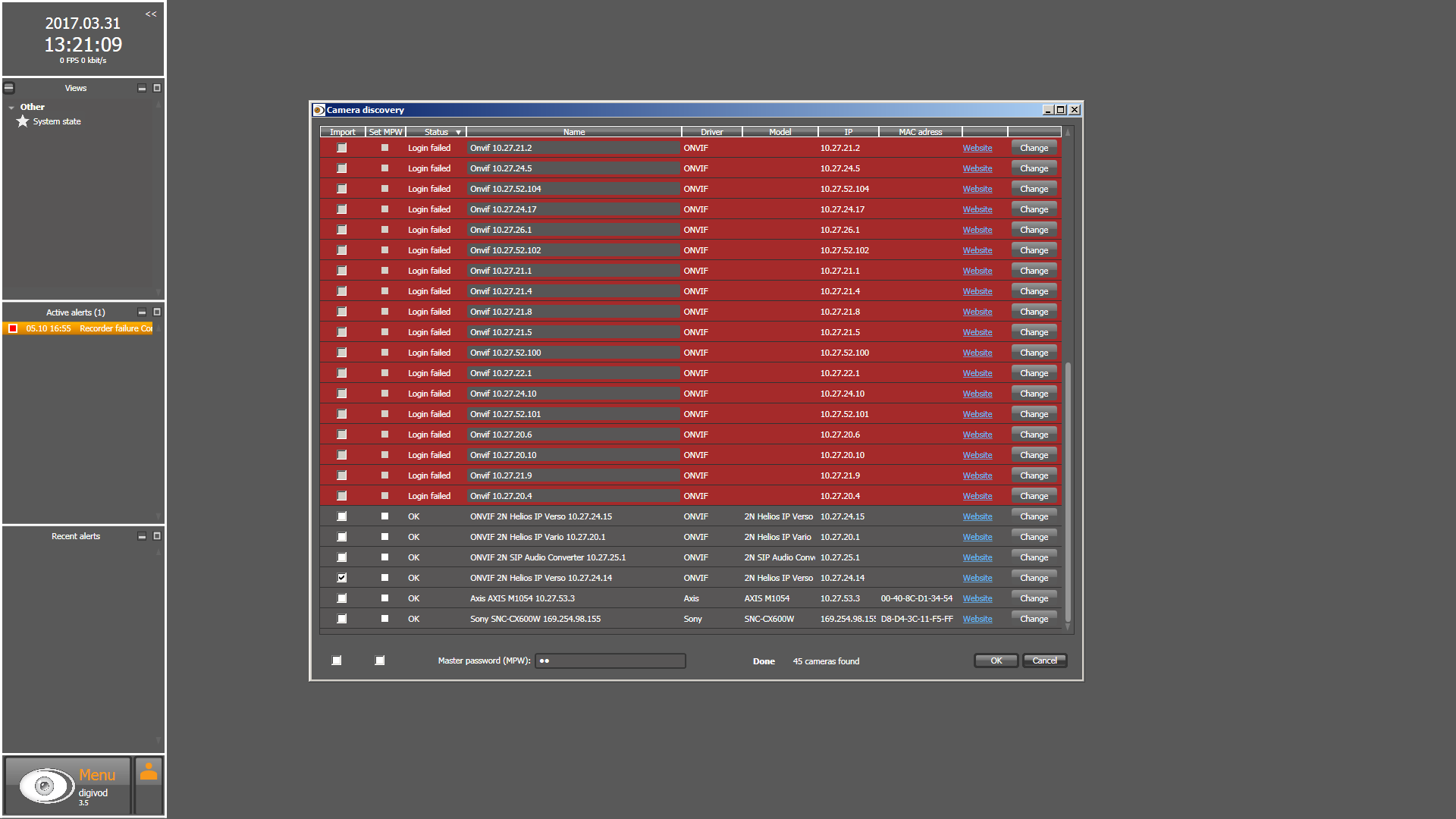
Task: Sort list by the Status column arrow
Action: [x=458, y=132]
